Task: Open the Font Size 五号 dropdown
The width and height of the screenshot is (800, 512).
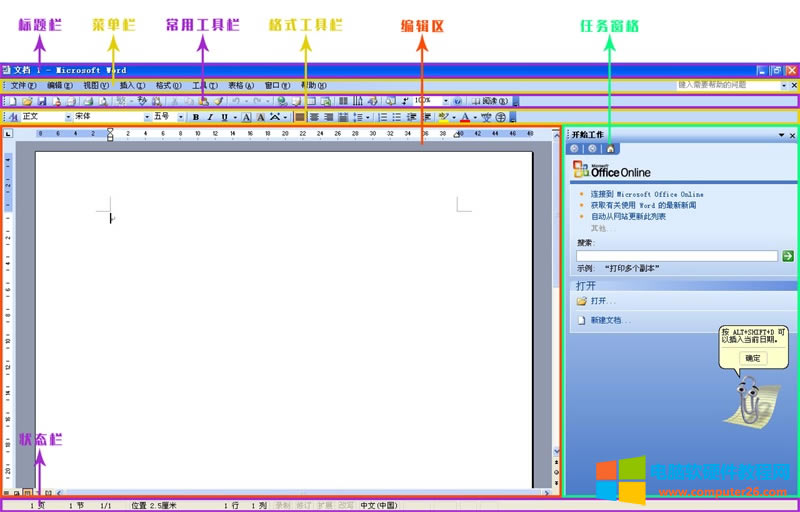Action: click(x=181, y=117)
